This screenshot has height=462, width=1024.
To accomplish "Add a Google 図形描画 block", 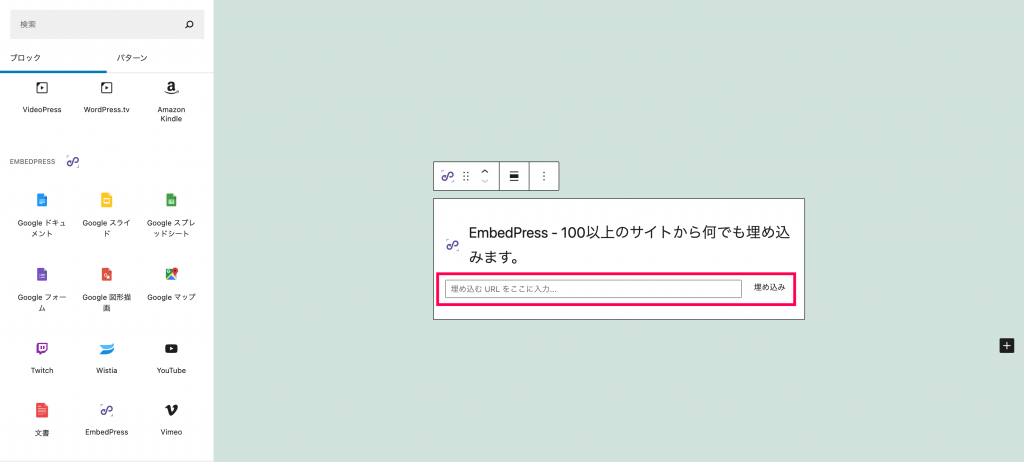I will pos(106,290).
